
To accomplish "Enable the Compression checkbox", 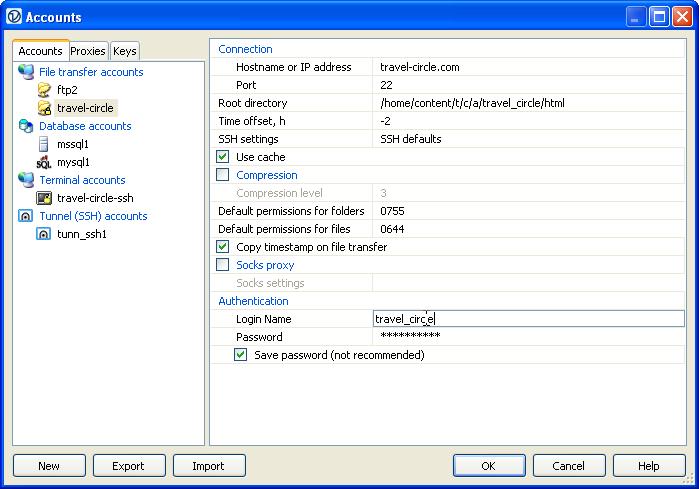I will (223, 175).
